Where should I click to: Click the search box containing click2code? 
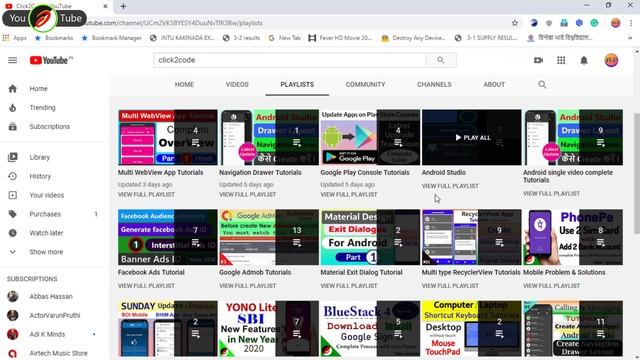(290, 60)
